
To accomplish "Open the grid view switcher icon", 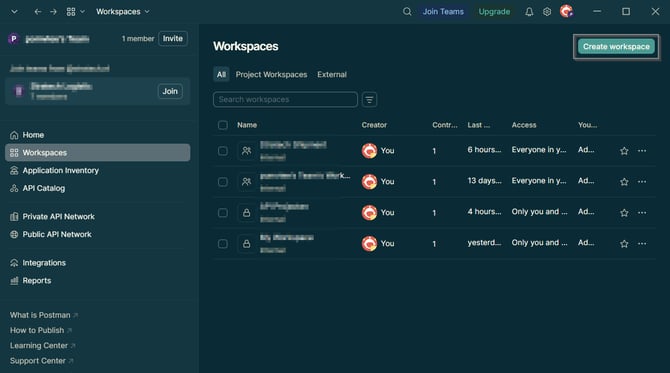I will (71, 12).
